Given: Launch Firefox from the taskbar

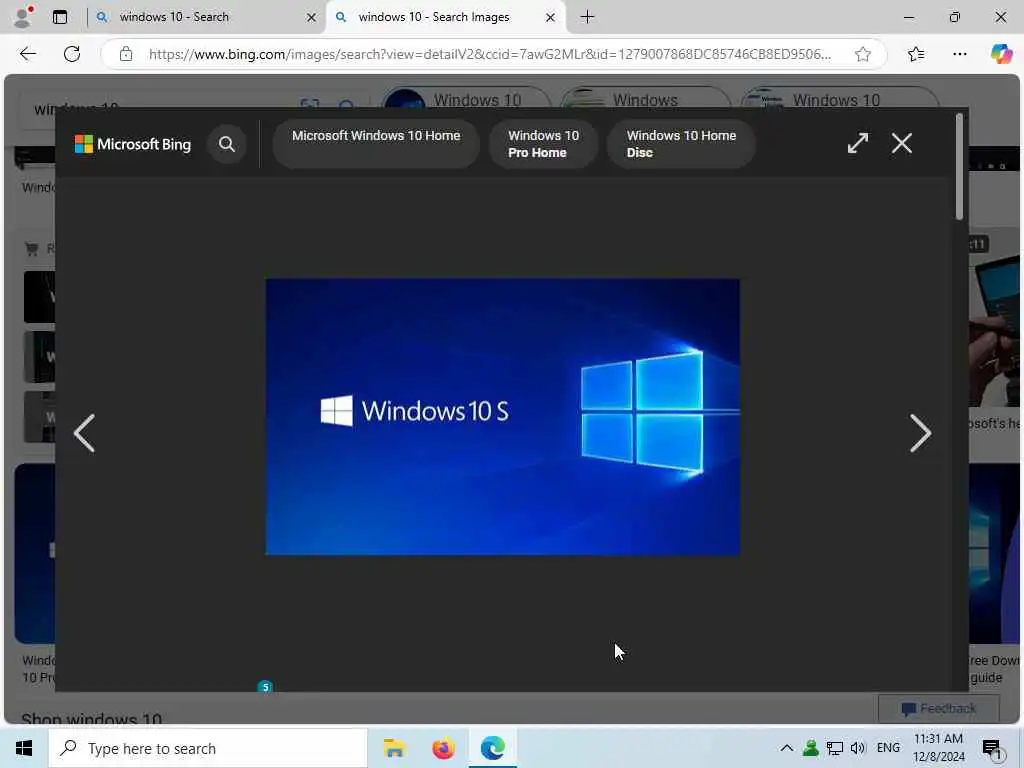Looking at the screenshot, I should point(443,748).
